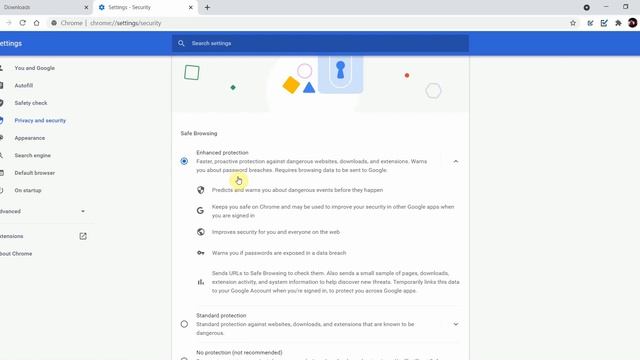Click 'Warns you if passwords are exposed' text

point(279,253)
